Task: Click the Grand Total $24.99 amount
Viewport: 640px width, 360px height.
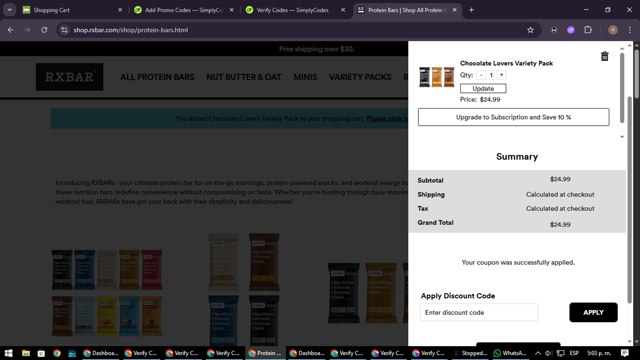Action: 560,224
